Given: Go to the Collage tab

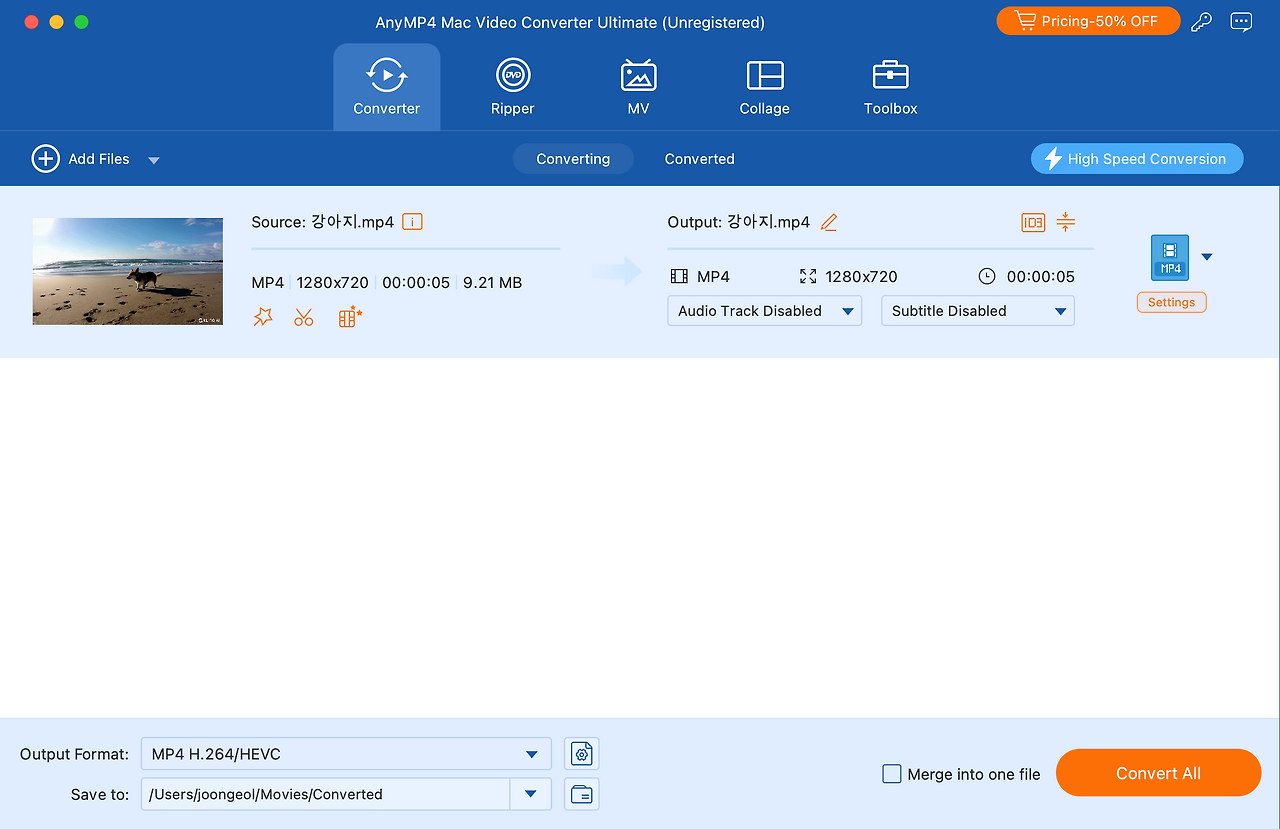Looking at the screenshot, I should (765, 87).
